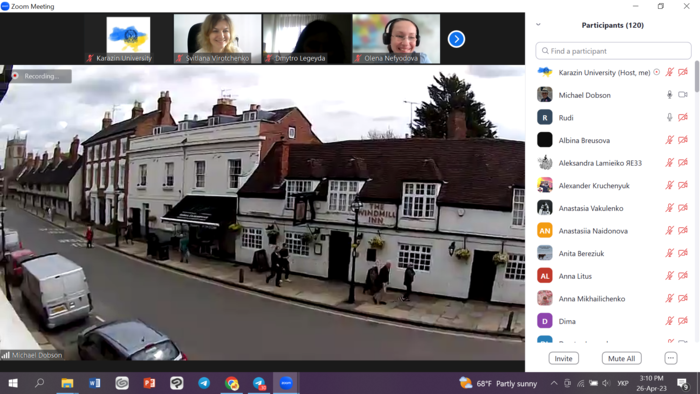Viewport: 700px width, 394px height.
Task: Click the participants list scrollbar
Action: pos(697,76)
